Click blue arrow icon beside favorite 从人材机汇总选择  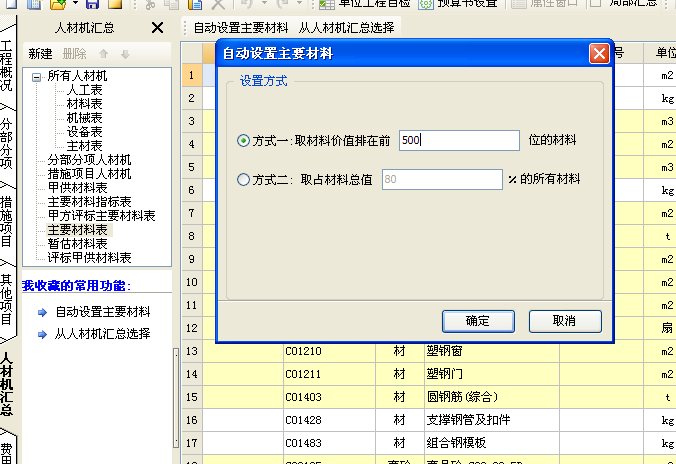click(42, 334)
